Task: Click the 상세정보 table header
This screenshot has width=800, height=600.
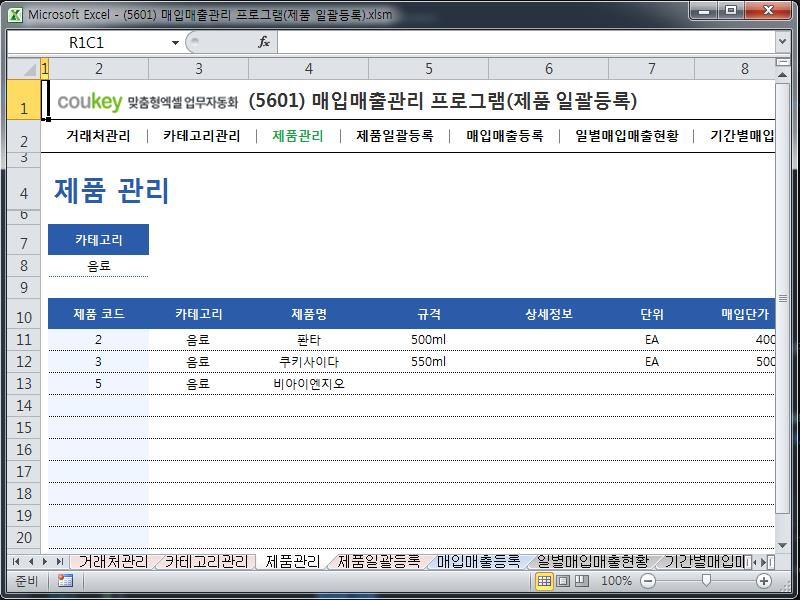Action: (x=548, y=314)
